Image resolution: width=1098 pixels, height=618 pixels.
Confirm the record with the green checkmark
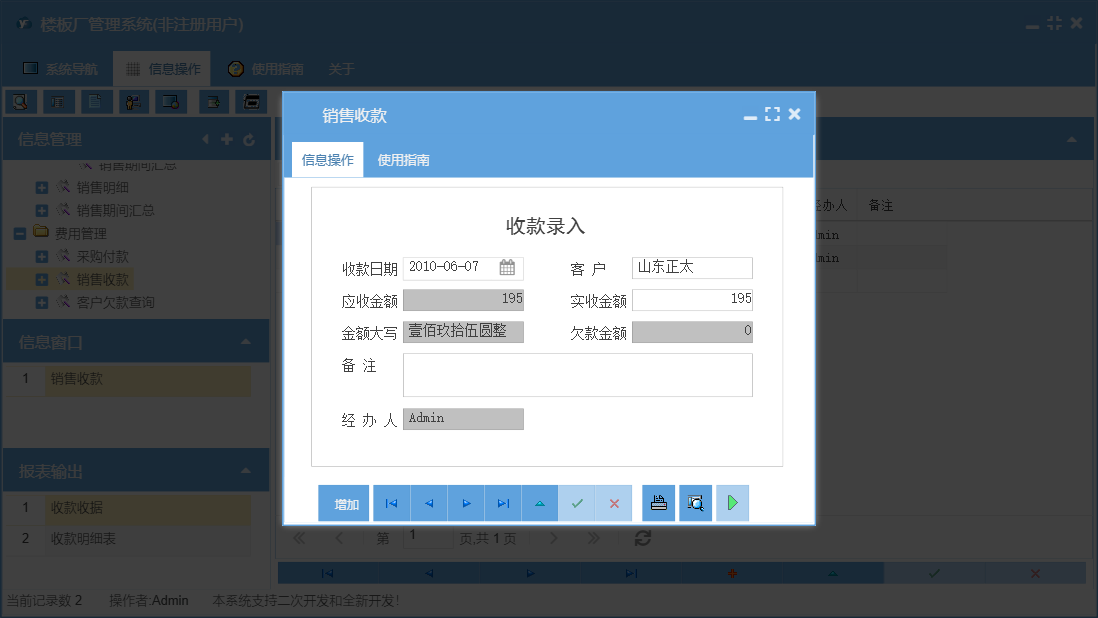pos(578,503)
